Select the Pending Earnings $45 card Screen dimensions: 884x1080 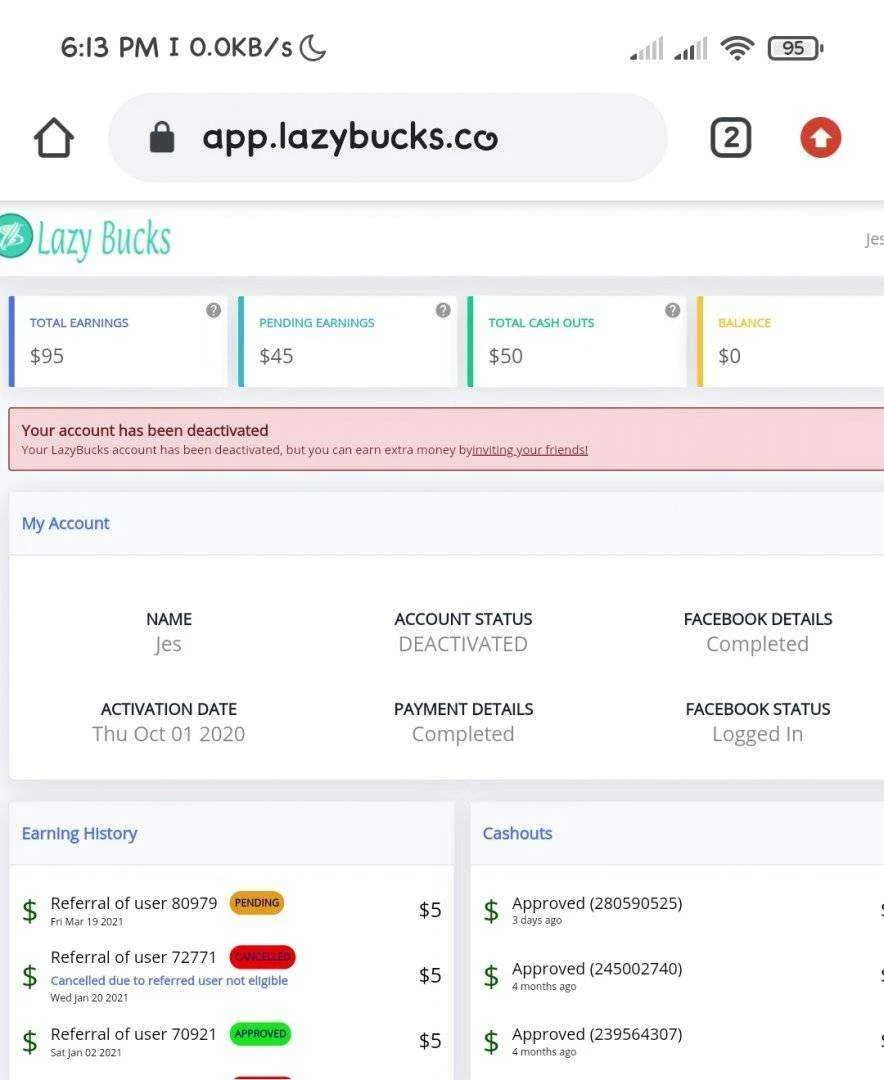coord(347,341)
